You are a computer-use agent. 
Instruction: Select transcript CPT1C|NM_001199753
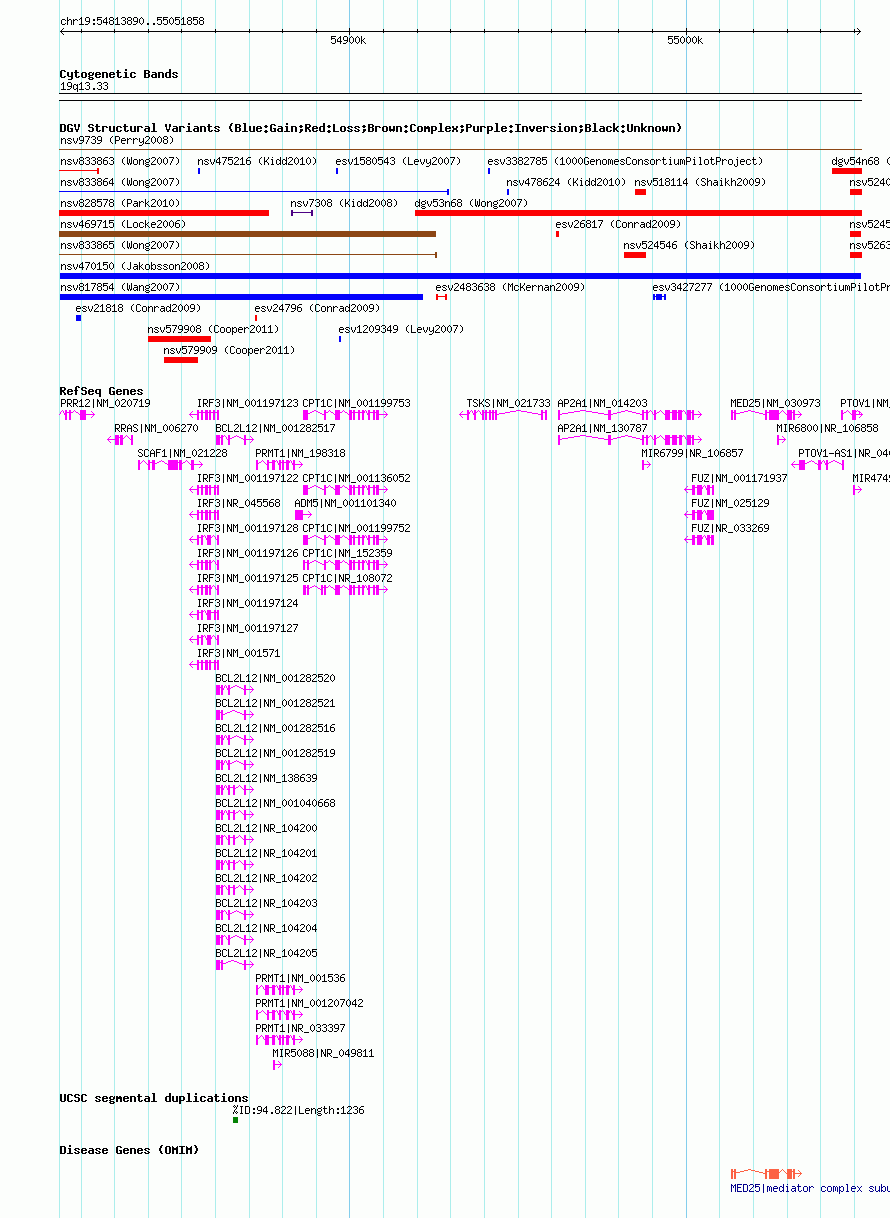356,403
